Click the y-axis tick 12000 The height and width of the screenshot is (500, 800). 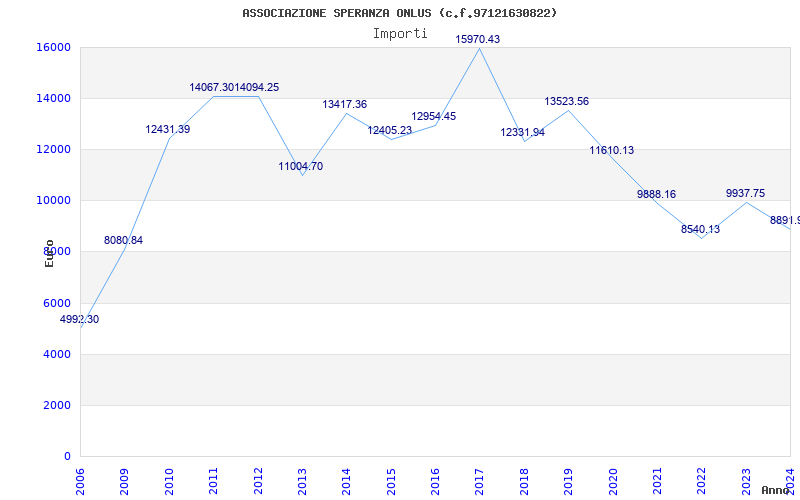pos(53,149)
